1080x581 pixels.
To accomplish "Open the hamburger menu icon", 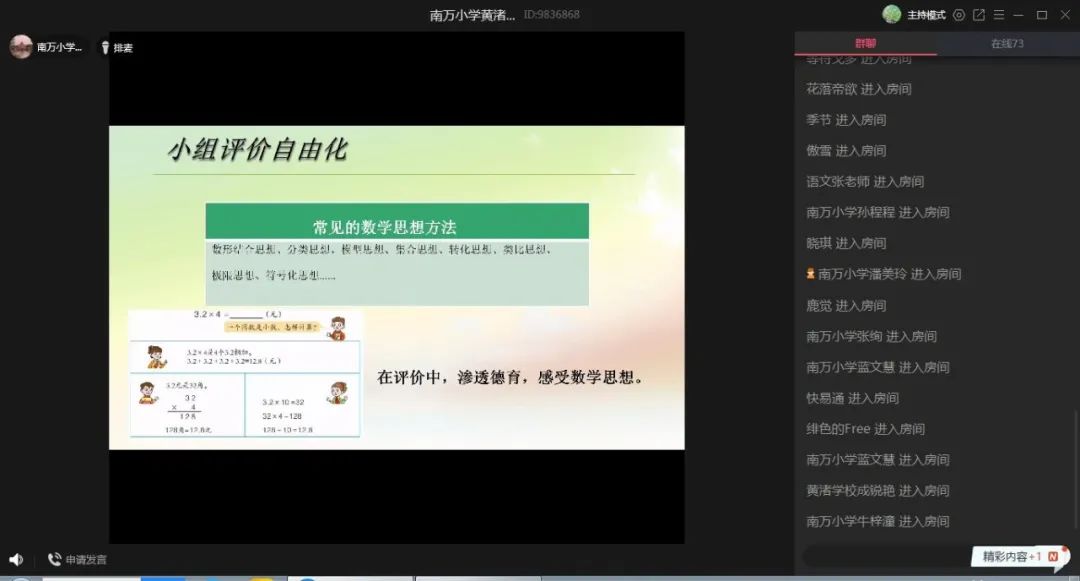I will click(x=998, y=15).
